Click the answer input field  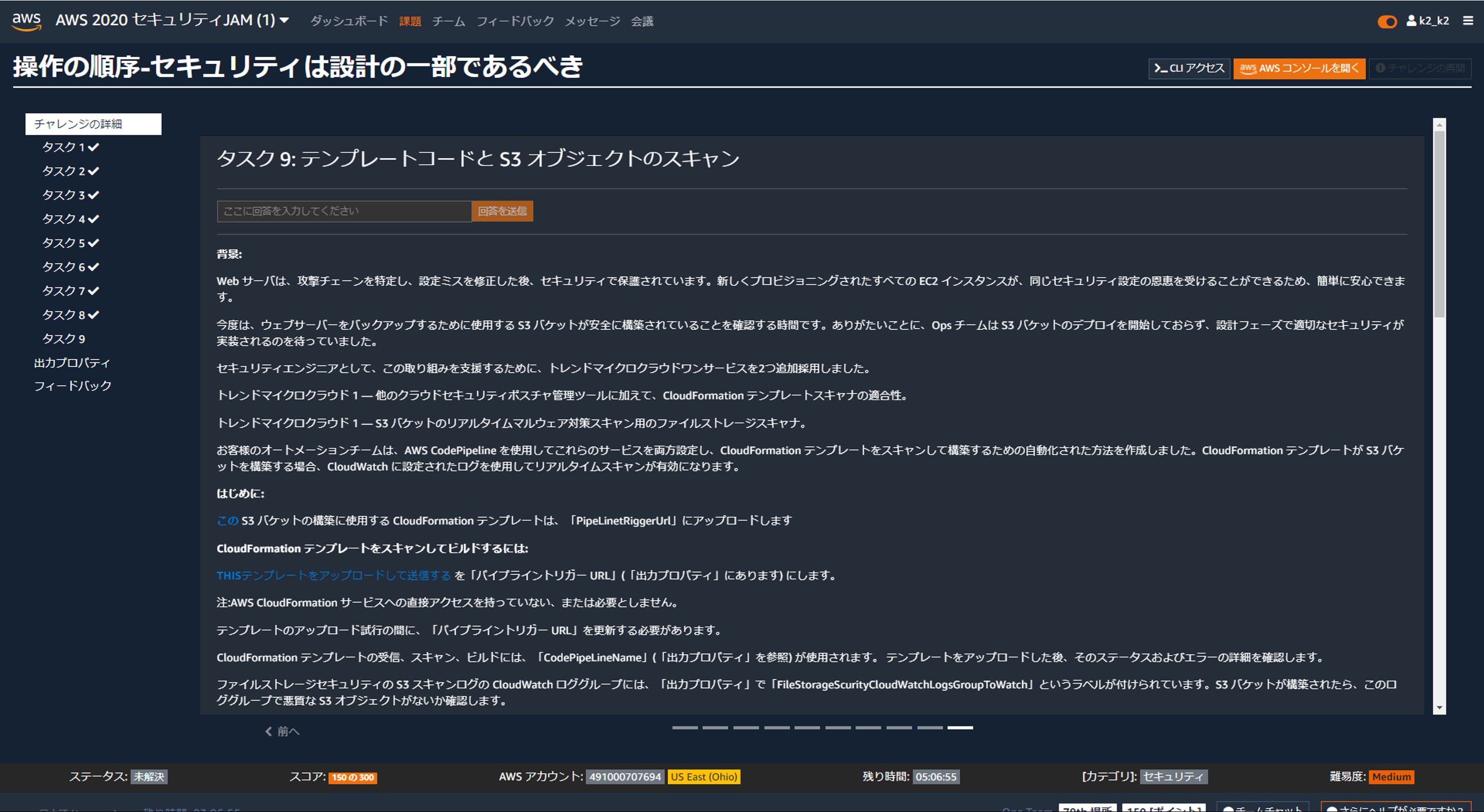(x=344, y=211)
